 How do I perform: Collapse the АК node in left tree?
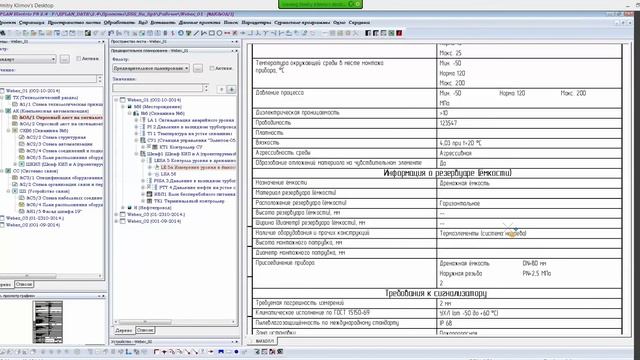[2, 111]
